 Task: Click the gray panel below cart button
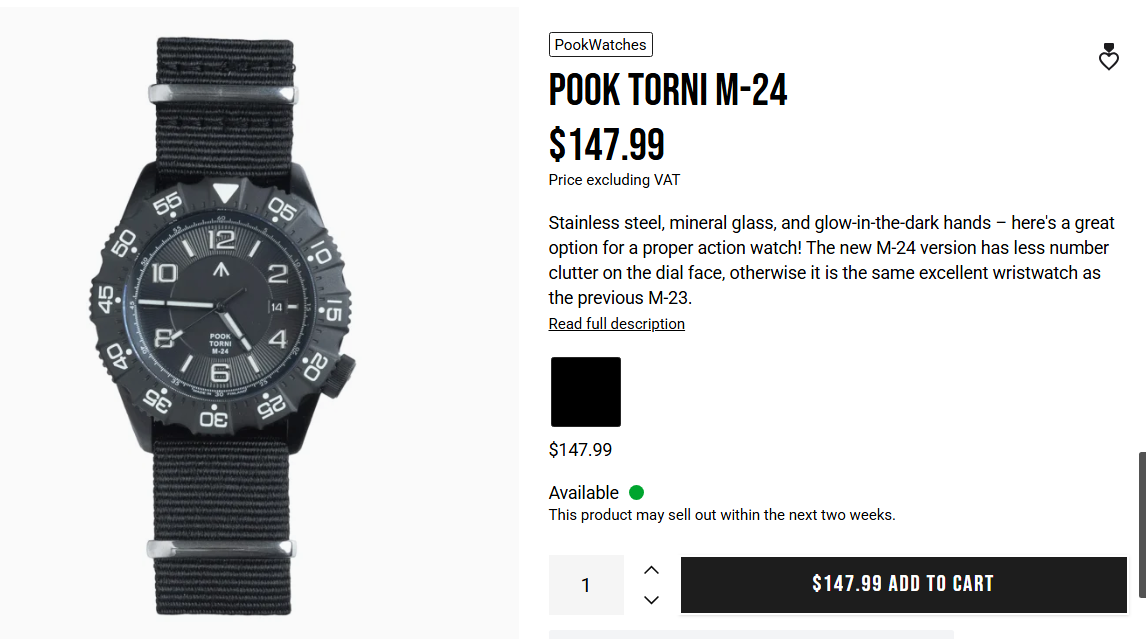[750, 634]
